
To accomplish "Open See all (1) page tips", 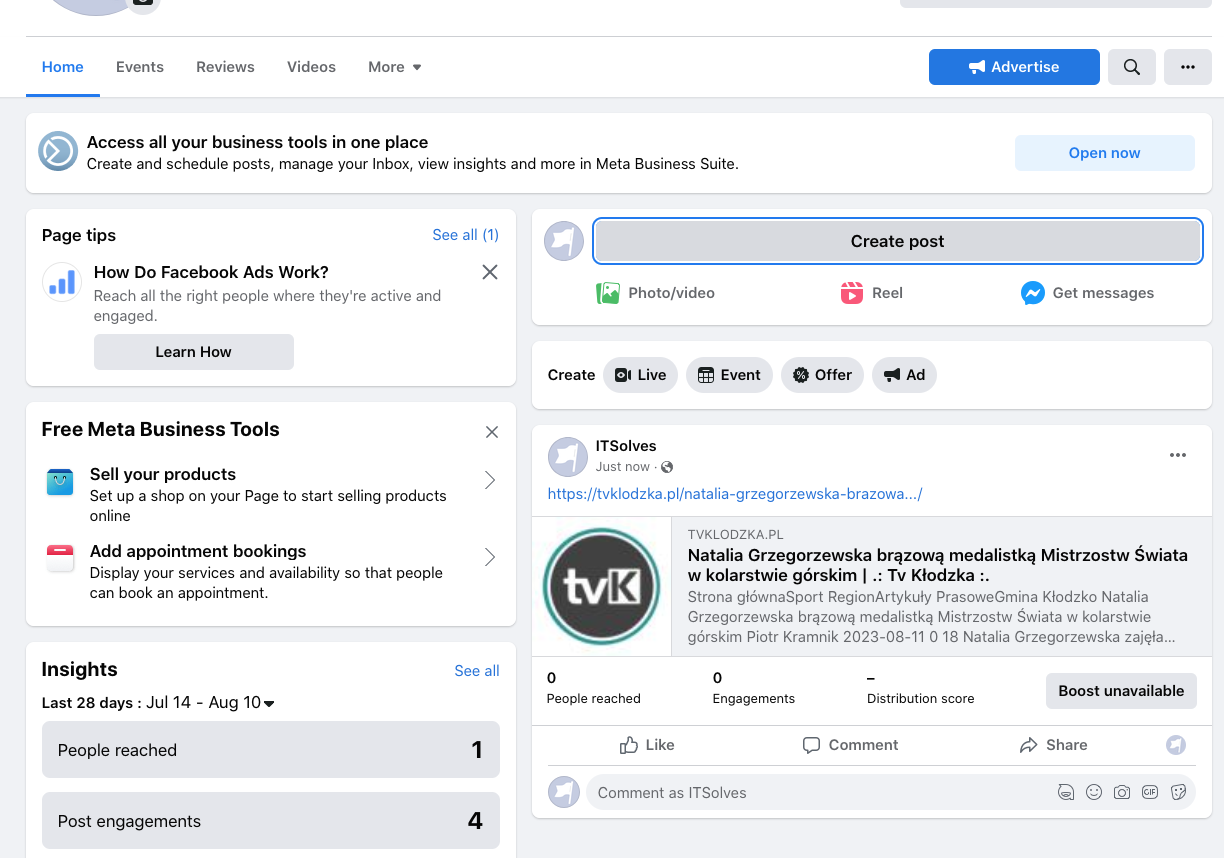I will pyautogui.click(x=466, y=235).
